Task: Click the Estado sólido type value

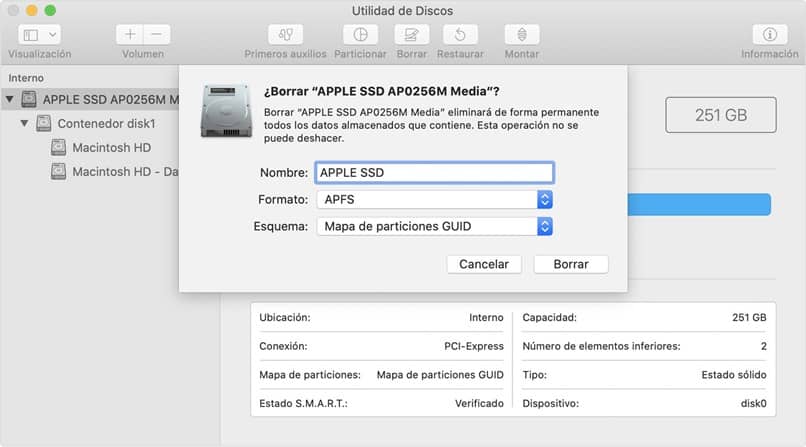Action: coord(734,375)
